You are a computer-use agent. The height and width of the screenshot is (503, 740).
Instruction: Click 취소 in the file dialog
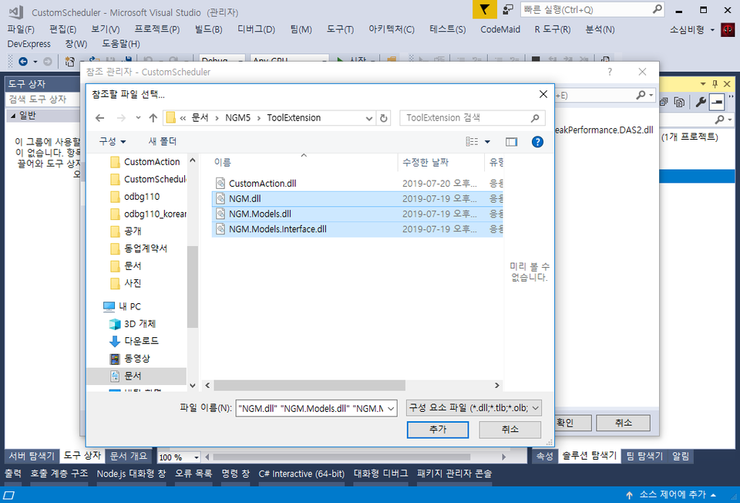click(510, 429)
